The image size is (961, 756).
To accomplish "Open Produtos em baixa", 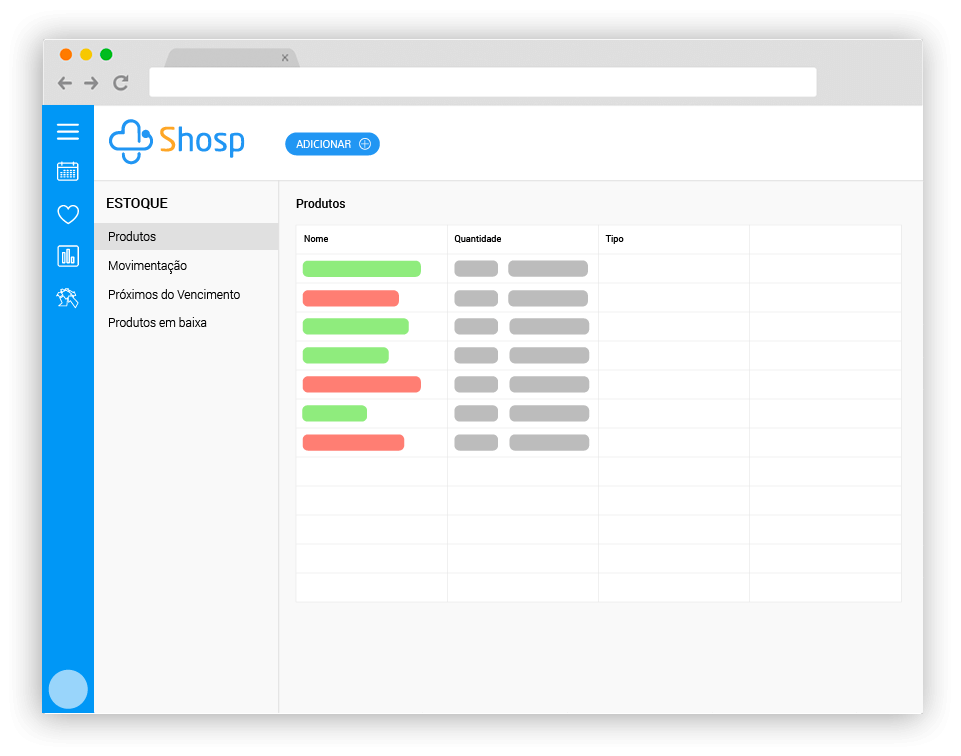I will pos(158,323).
